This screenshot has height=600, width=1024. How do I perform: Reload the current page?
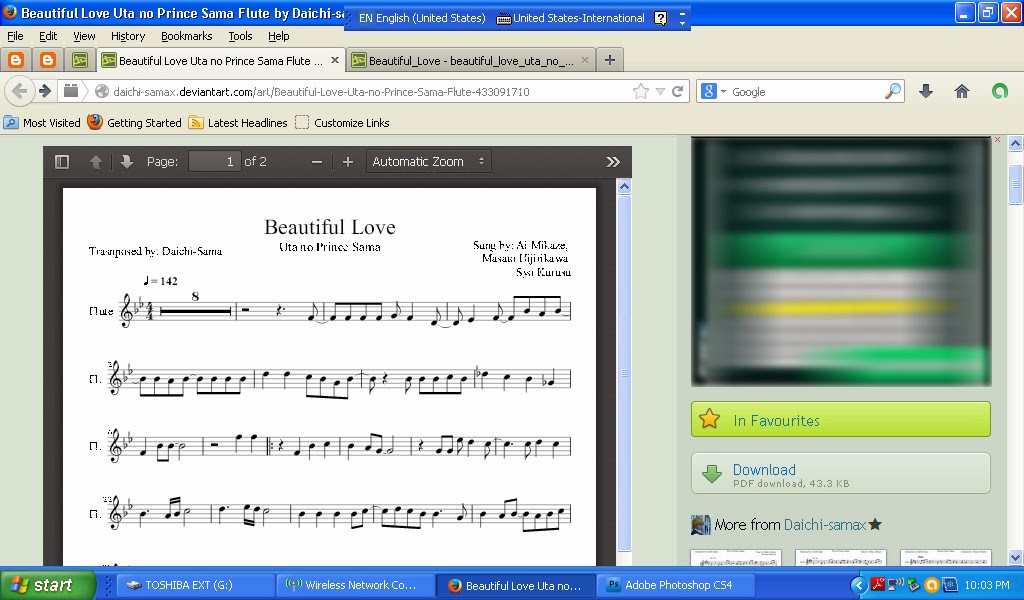[678, 91]
